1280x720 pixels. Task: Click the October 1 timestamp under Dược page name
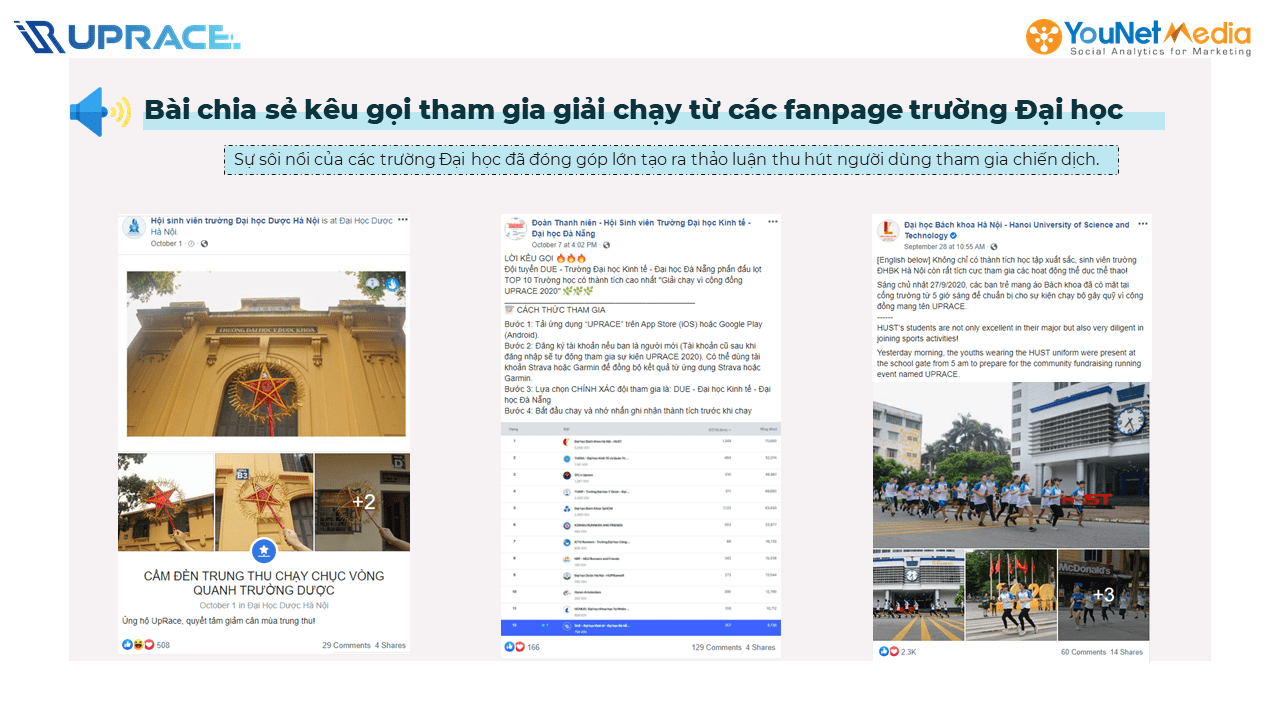coord(166,244)
